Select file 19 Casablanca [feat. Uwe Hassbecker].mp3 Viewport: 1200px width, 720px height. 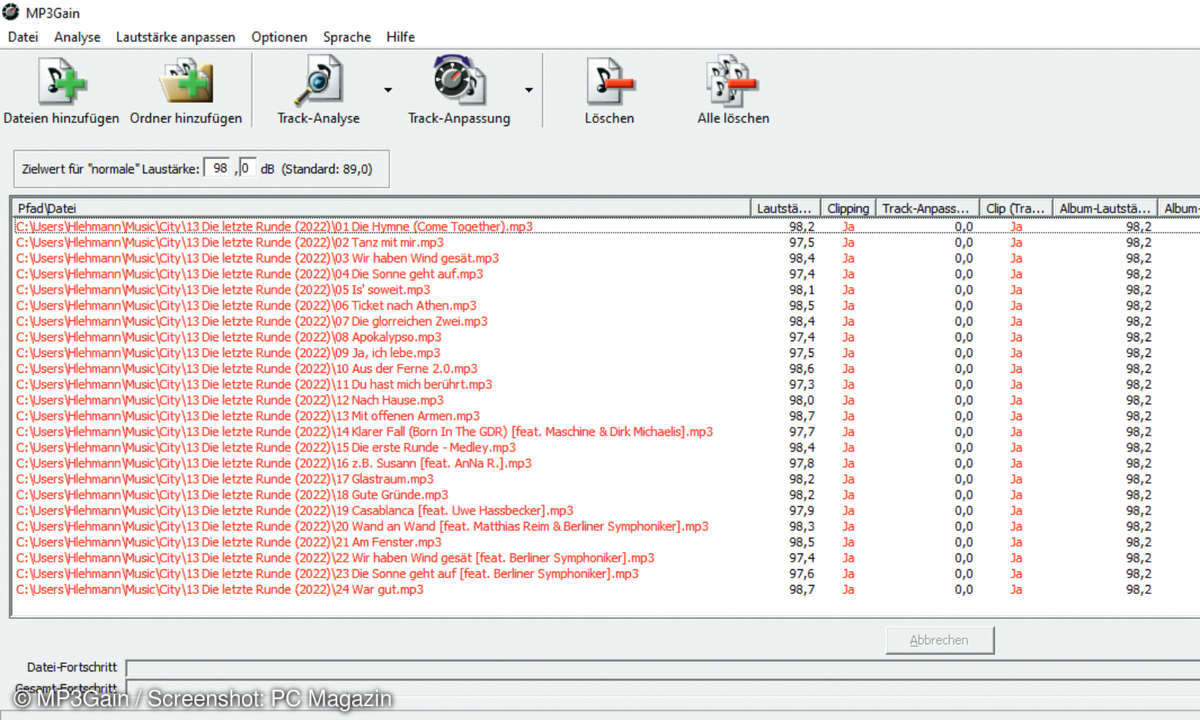pyautogui.click(x=295, y=511)
